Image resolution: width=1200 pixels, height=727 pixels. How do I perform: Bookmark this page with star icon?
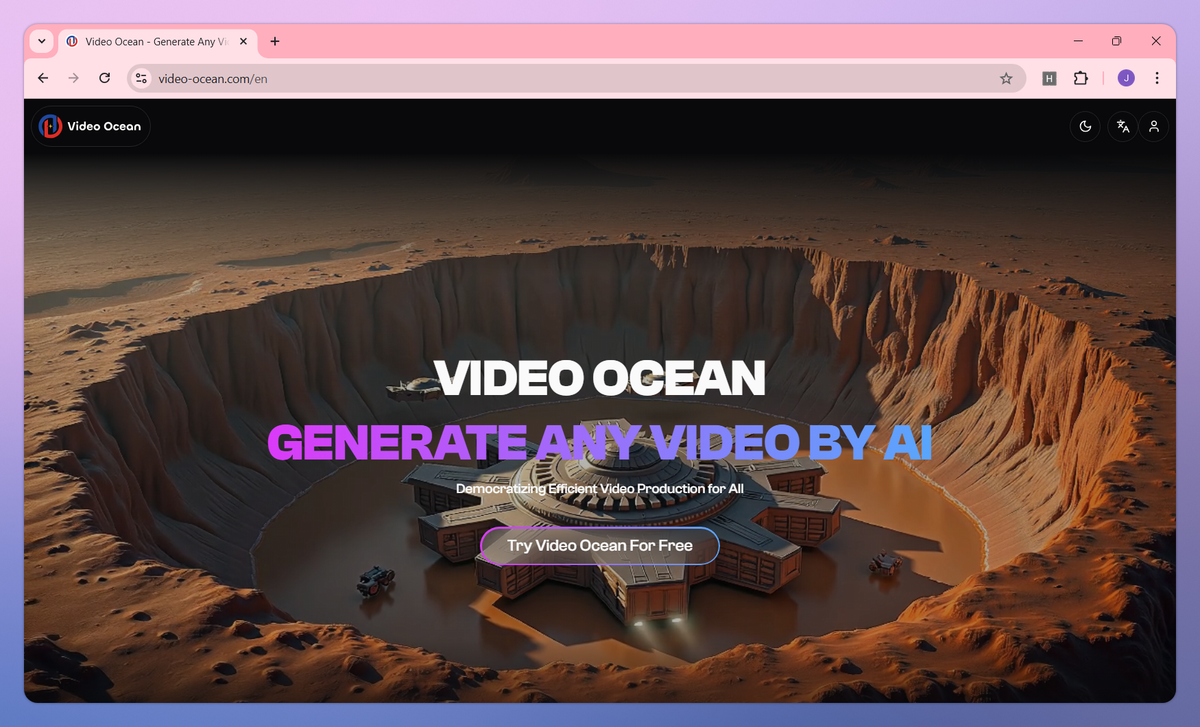click(x=1006, y=78)
